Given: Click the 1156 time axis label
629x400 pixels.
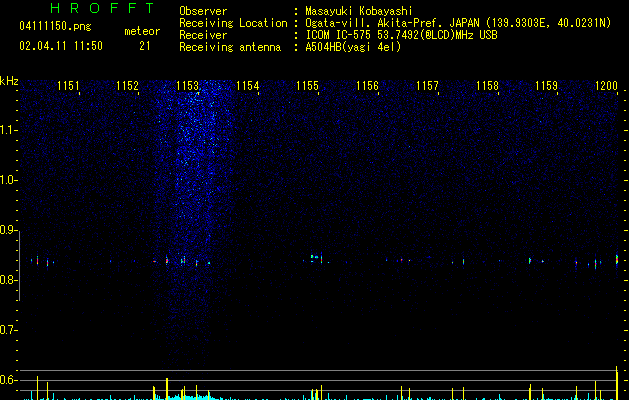Looking at the screenshot, I should 367,86.
